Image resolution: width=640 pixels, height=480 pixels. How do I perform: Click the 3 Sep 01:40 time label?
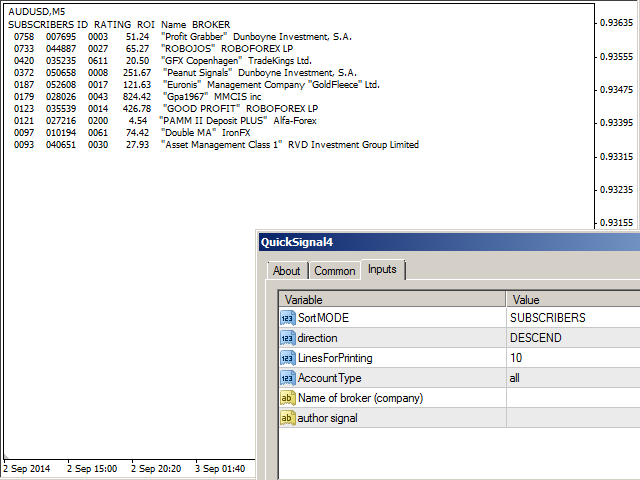click(x=220, y=469)
